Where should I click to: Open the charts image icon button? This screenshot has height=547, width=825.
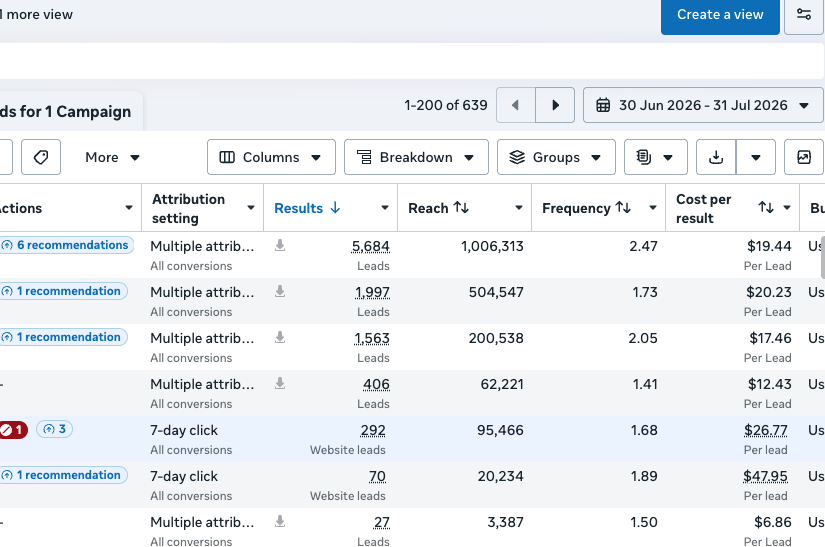coord(804,157)
